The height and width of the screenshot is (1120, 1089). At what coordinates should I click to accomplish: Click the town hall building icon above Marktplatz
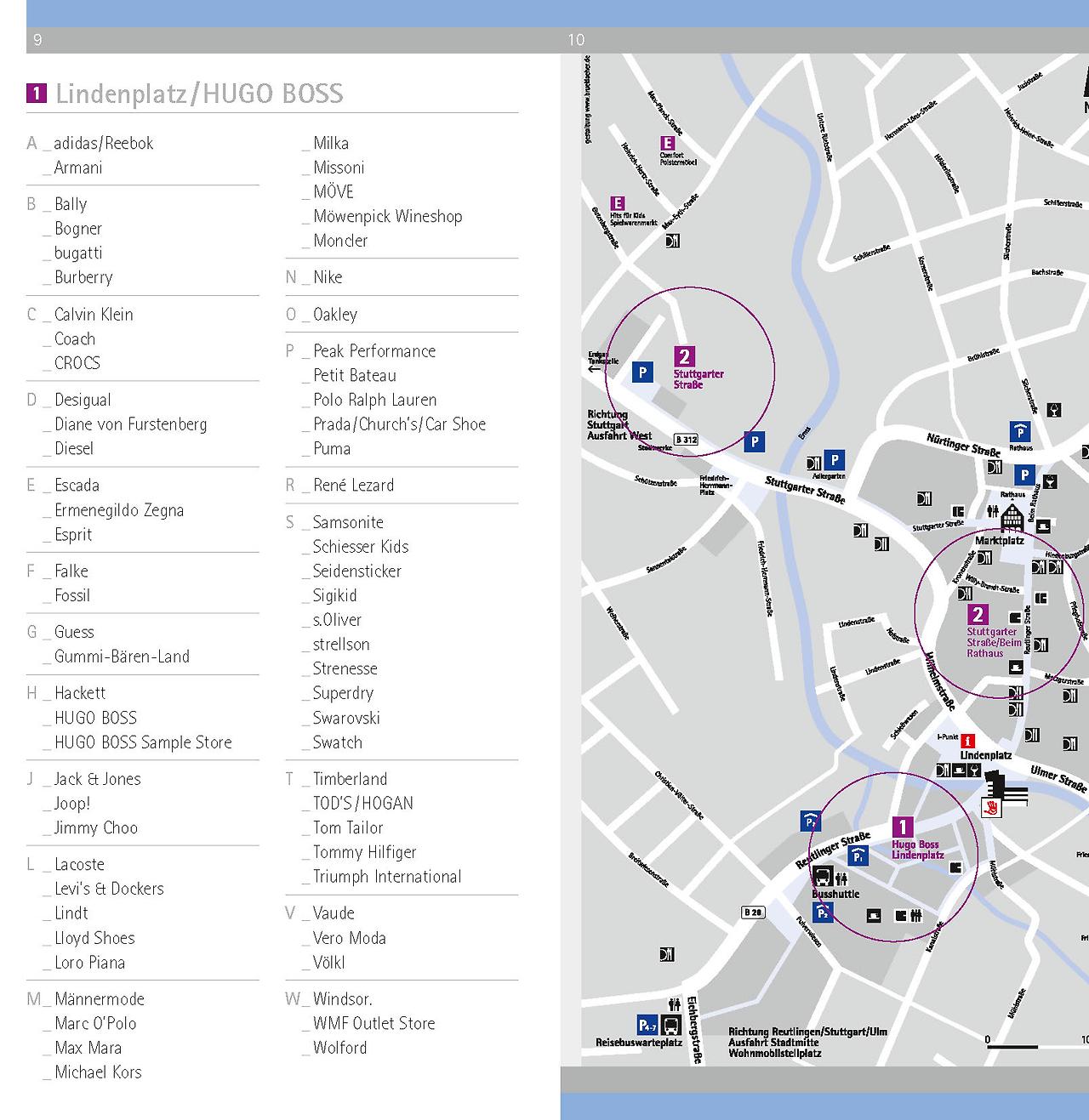point(1012,516)
